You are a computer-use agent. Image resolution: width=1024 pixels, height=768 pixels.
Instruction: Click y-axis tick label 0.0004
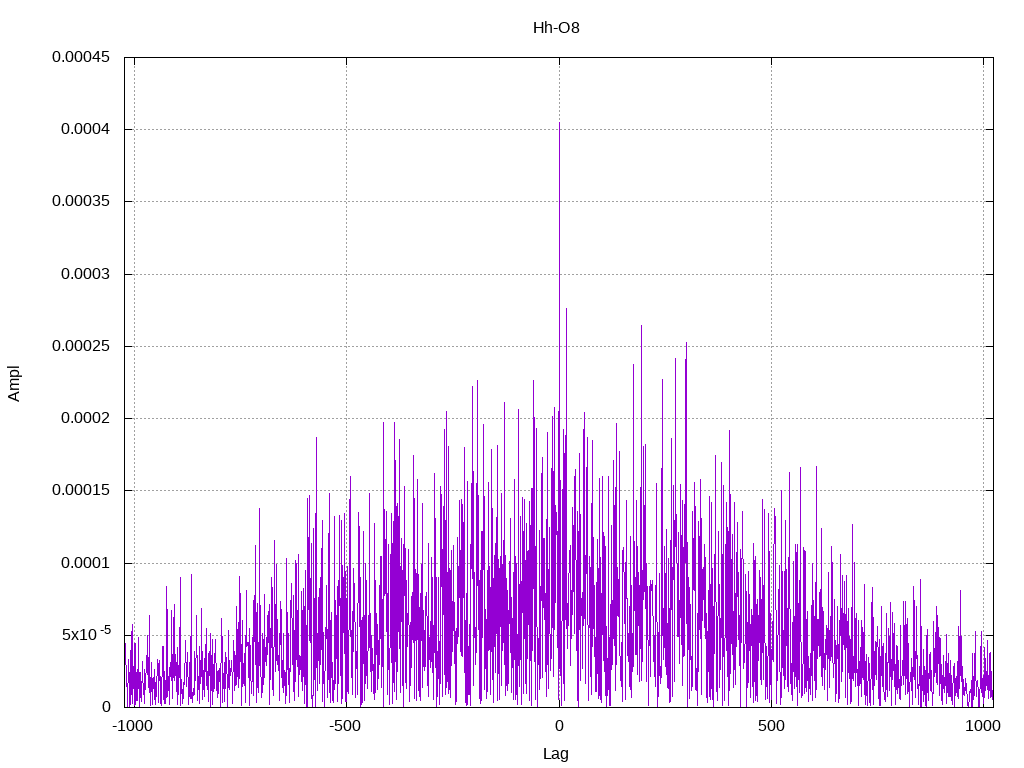[86, 129]
